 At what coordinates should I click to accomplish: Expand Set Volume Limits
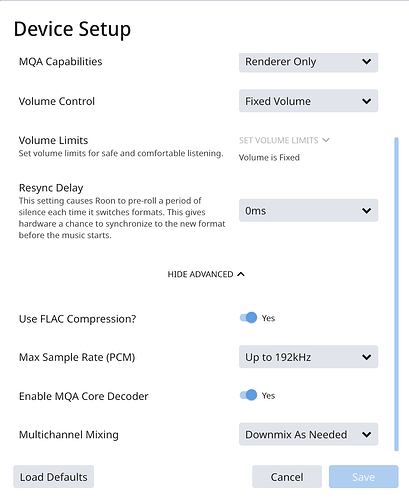(x=284, y=140)
